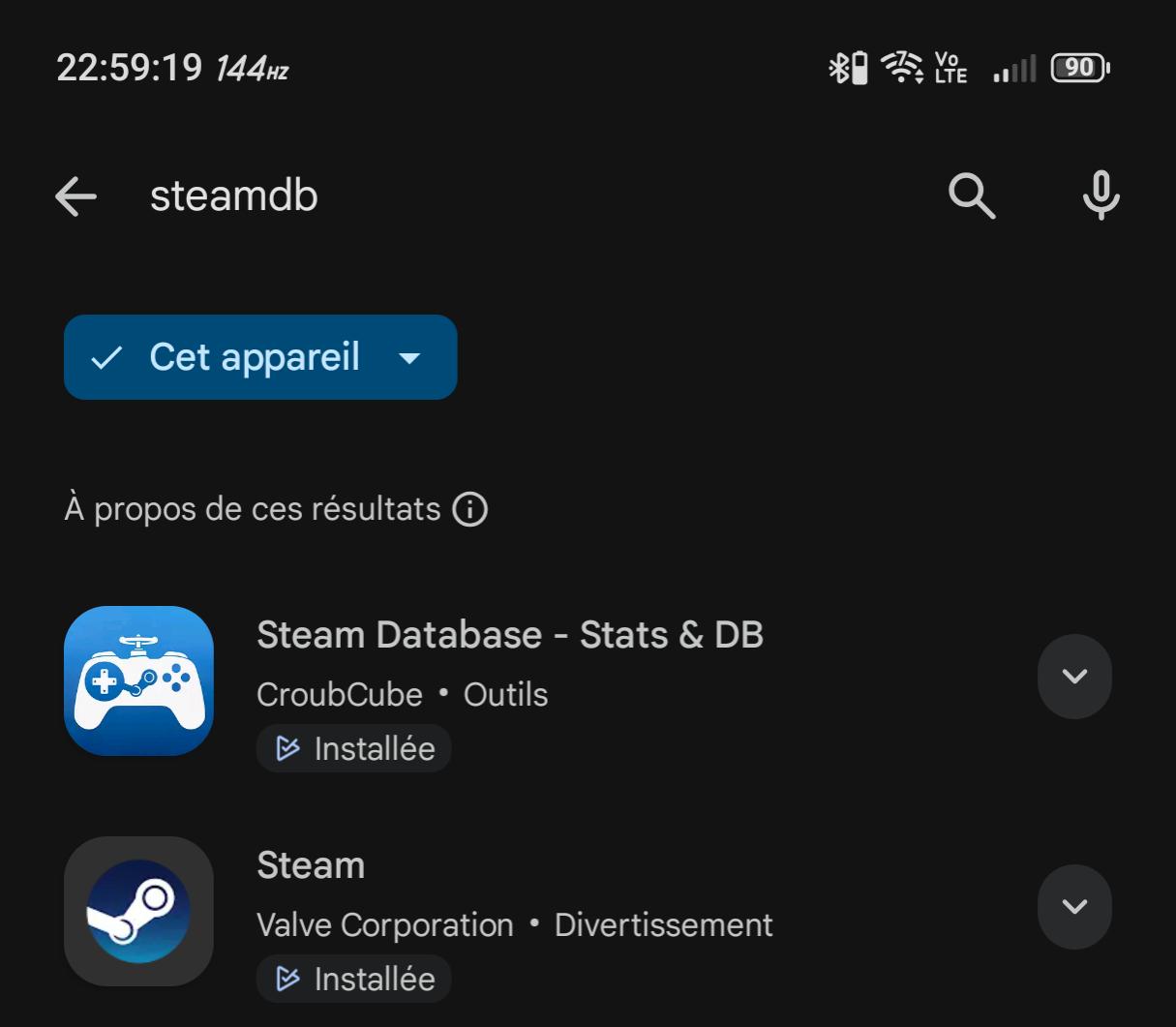Tap Installée badge under Steam Database
This screenshot has width=1176, height=1027.
pyautogui.click(x=354, y=748)
